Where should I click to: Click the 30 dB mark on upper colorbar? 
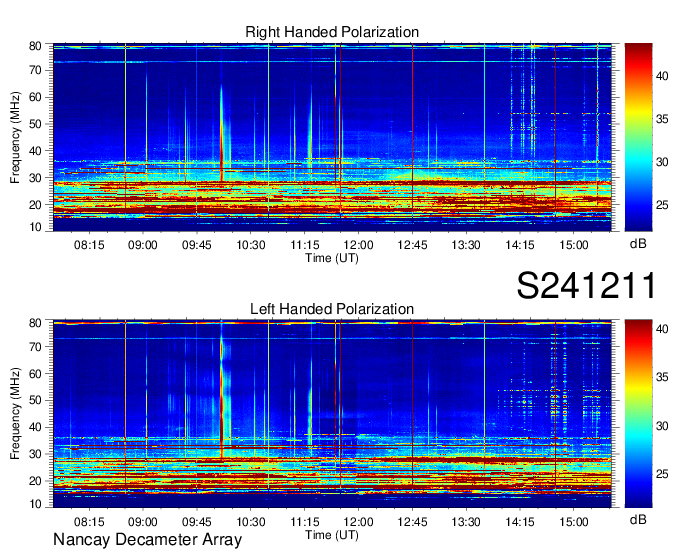pos(662,162)
